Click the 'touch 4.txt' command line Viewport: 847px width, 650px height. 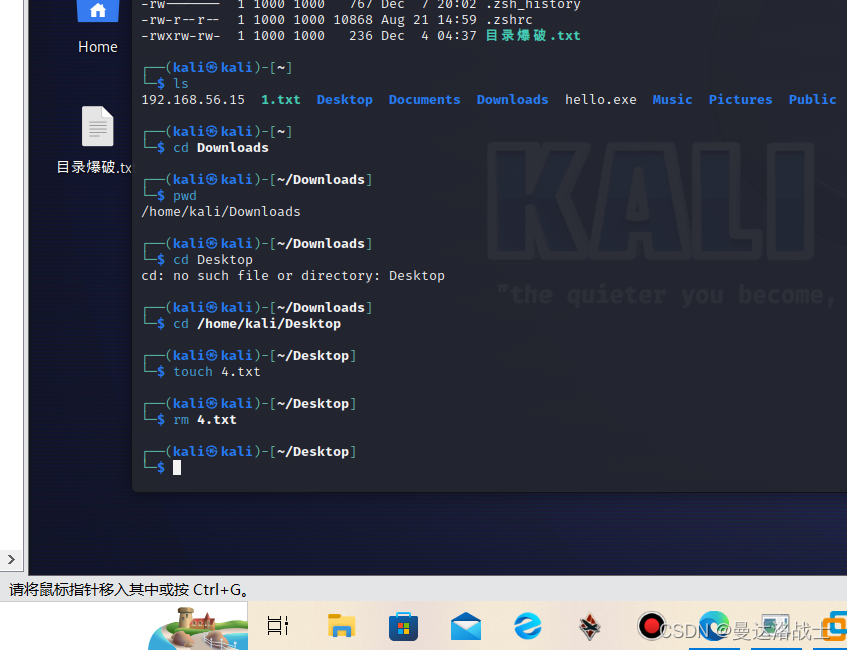click(217, 372)
